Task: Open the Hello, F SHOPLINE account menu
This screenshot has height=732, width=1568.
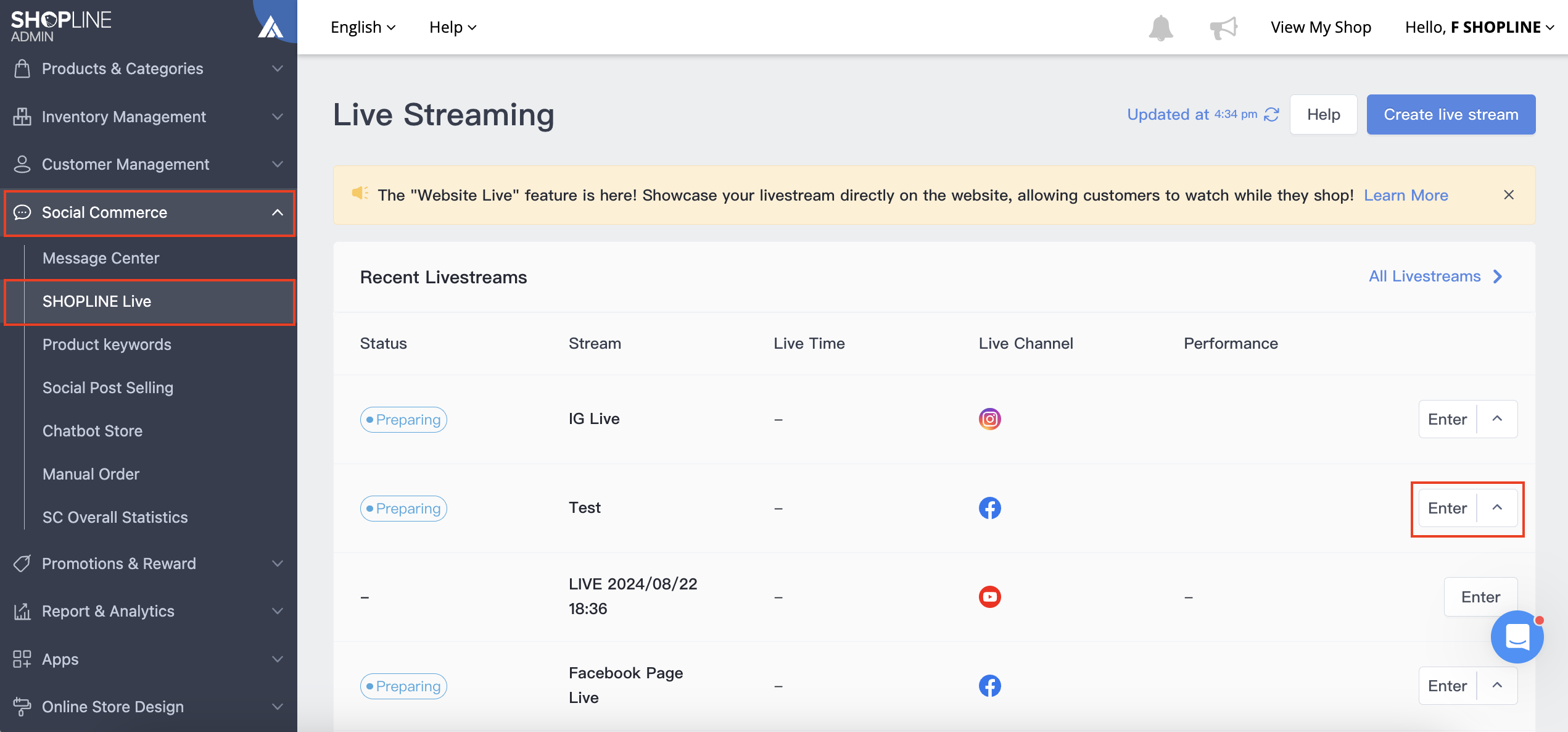Action: (x=1479, y=27)
